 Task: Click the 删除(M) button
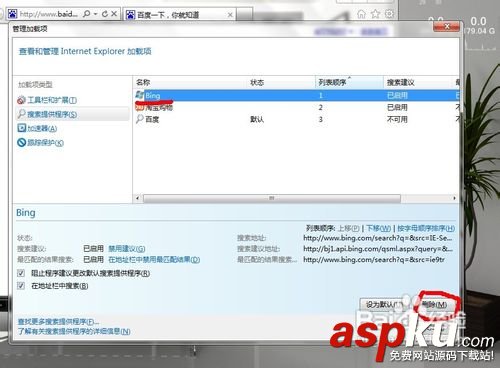coord(435,304)
